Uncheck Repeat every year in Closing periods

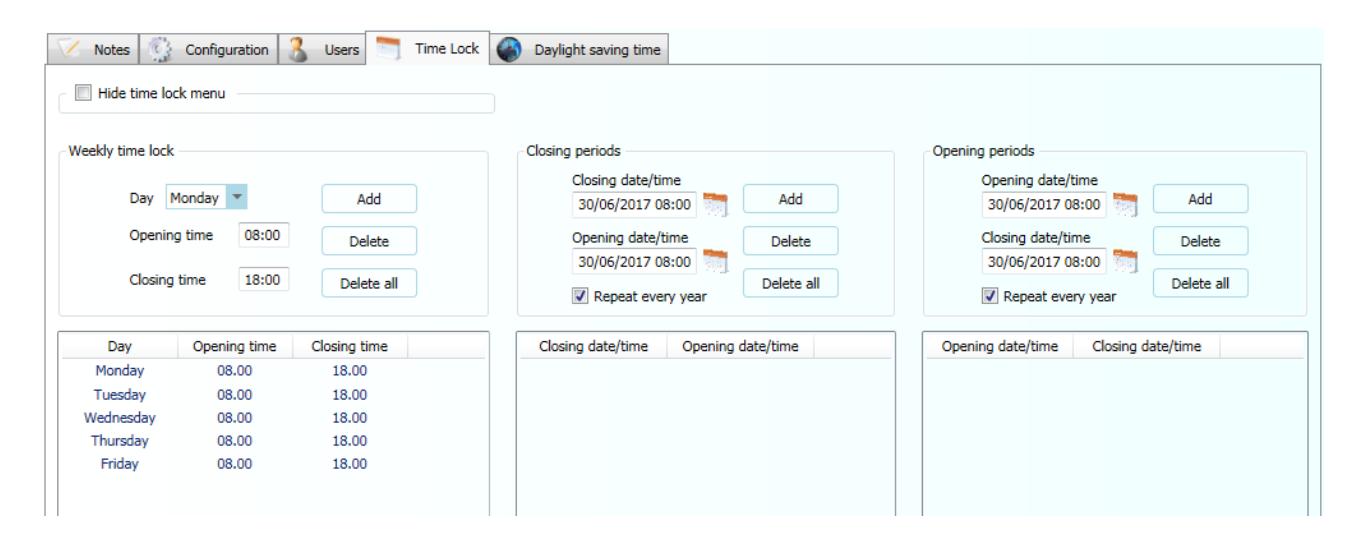pyautogui.click(x=578, y=296)
